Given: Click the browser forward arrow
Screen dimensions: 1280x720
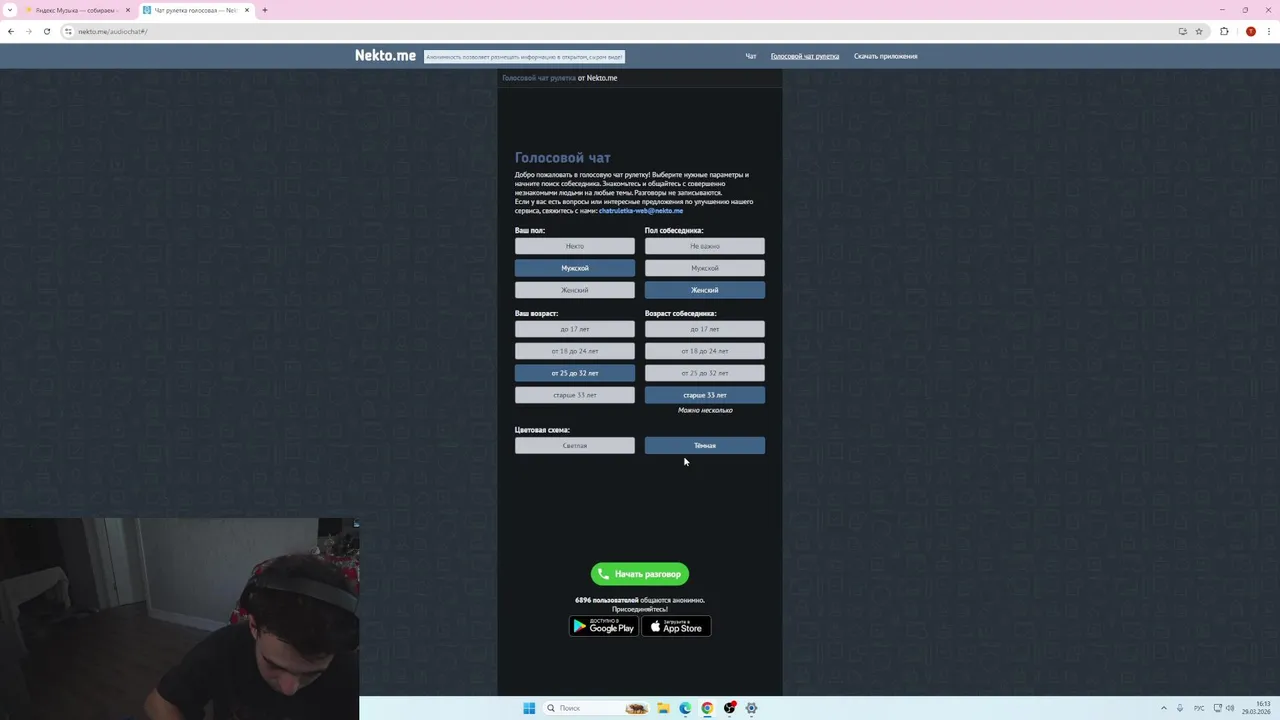Looking at the screenshot, I should click(x=28, y=31).
